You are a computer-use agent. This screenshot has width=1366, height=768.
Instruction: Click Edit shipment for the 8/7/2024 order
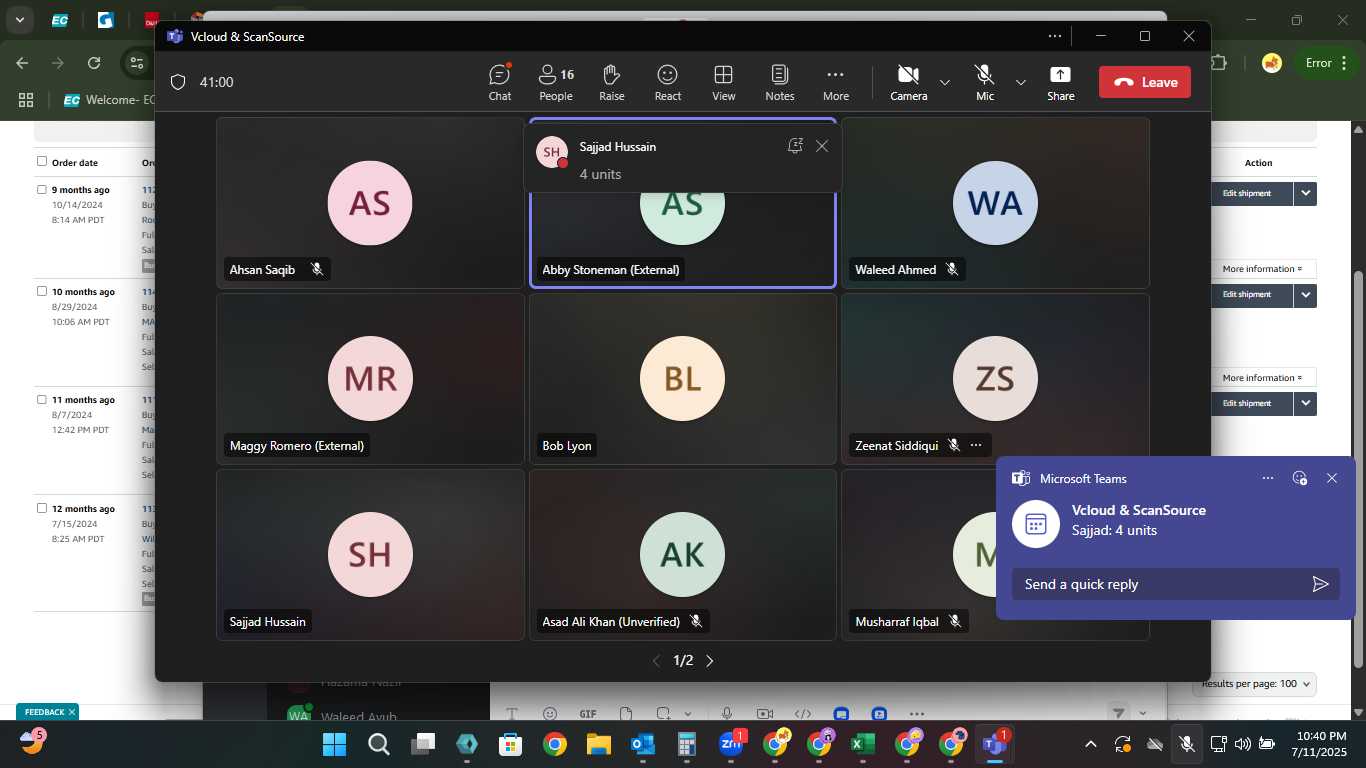point(1251,404)
